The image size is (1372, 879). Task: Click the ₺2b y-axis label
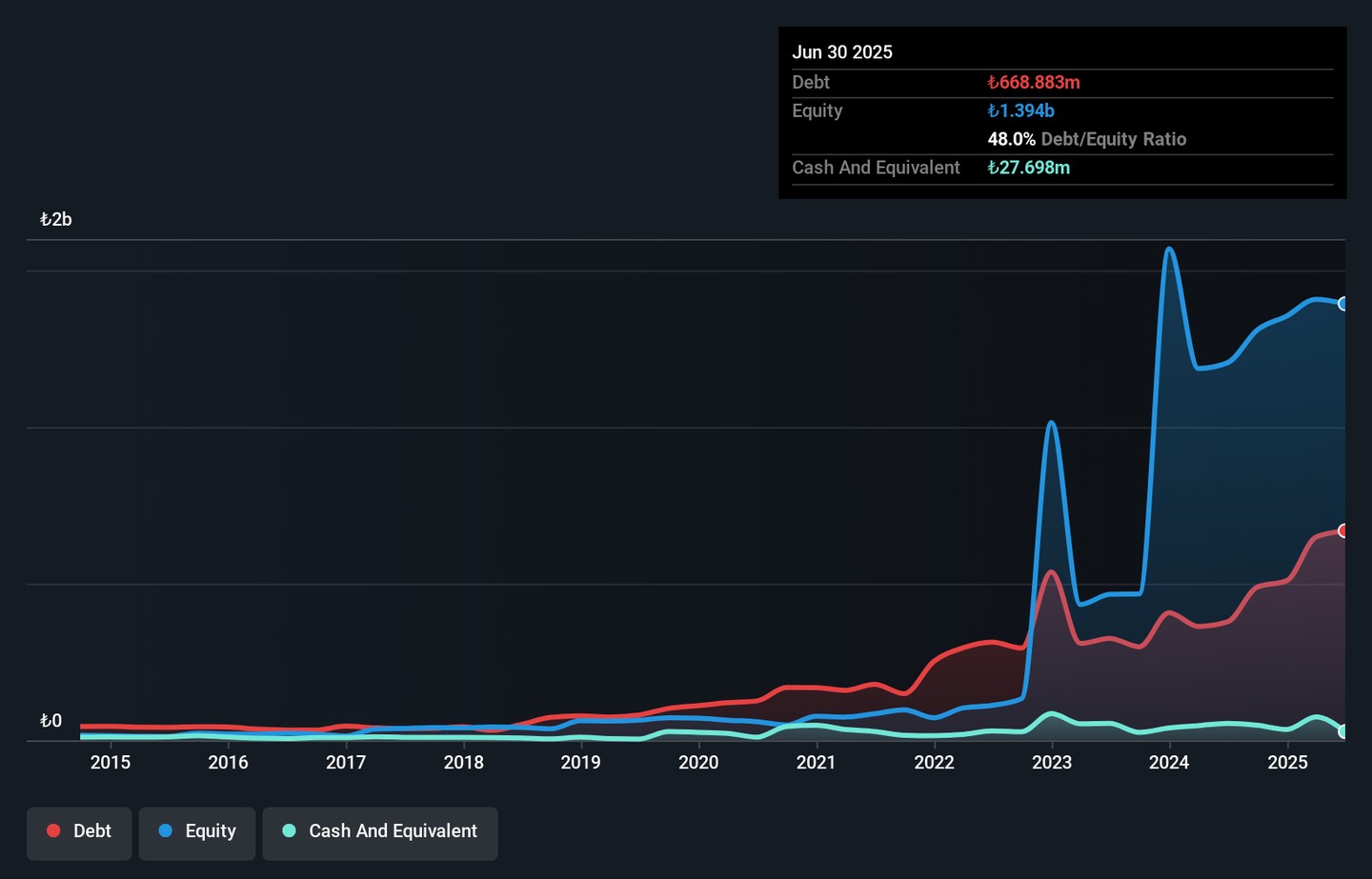coord(56,220)
